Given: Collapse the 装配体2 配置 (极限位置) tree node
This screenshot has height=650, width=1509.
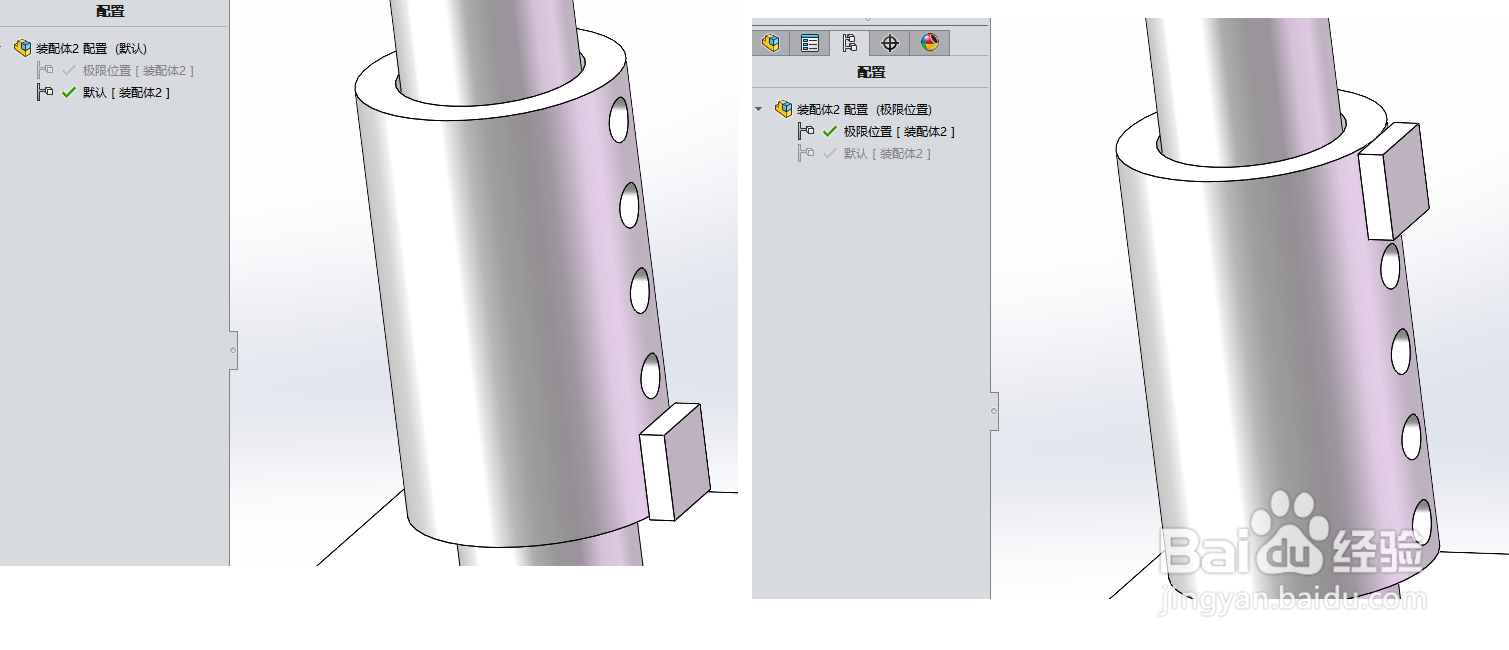Looking at the screenshot, I should (x=759, y=109).
